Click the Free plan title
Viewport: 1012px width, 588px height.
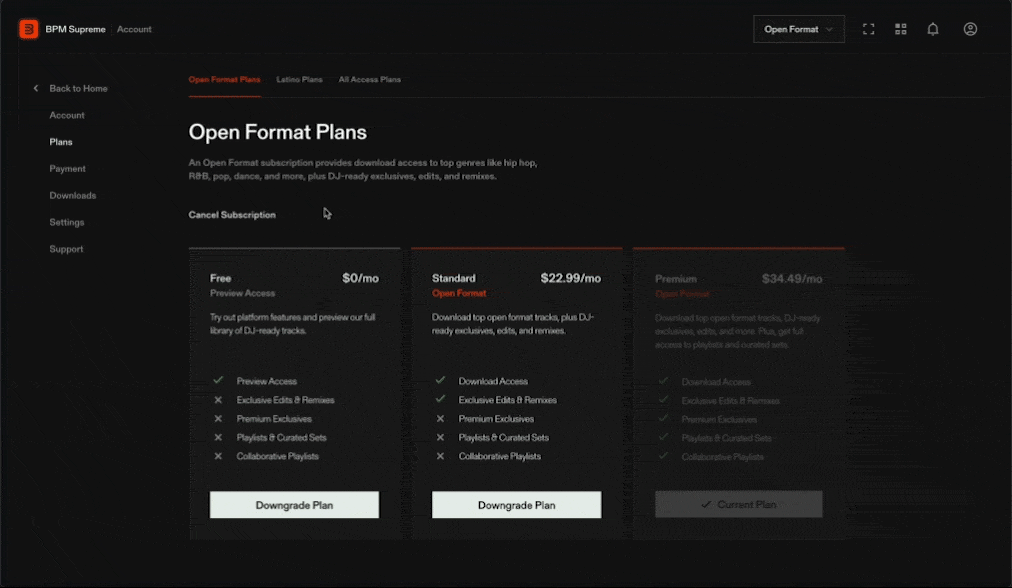[220, 278]
